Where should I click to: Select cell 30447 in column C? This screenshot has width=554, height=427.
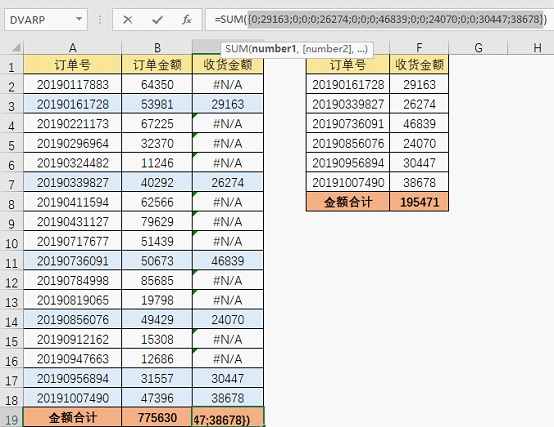(x=228, y=378)
